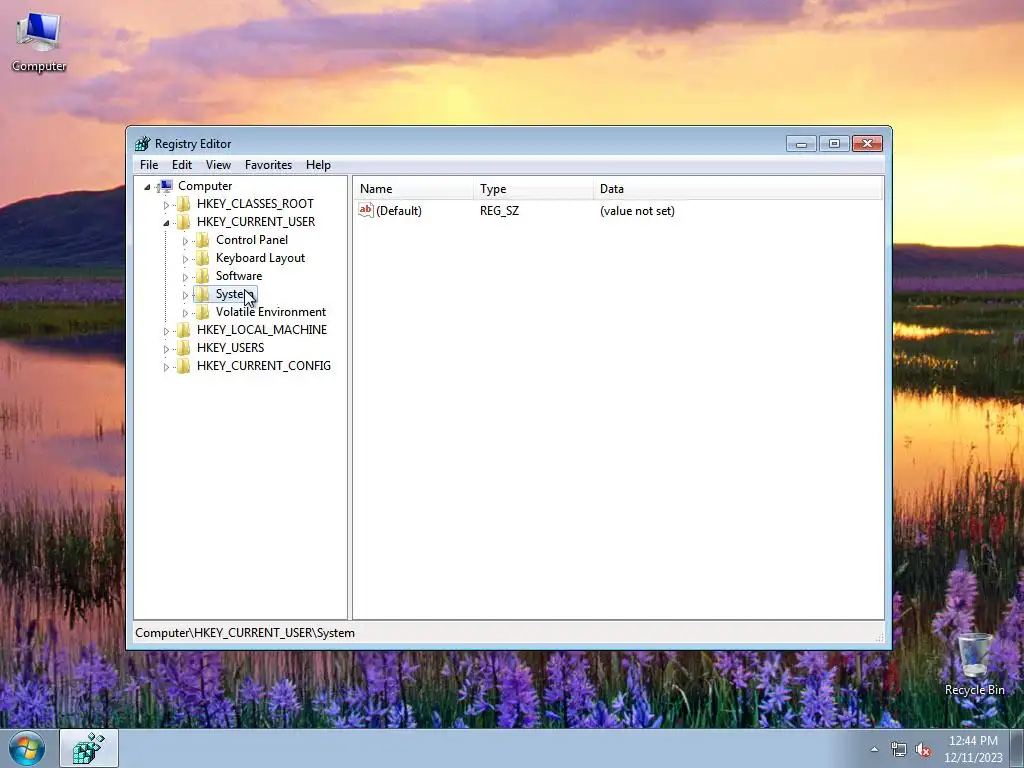1024x768 pixels.
Task: Select the Software key label
Action: [239, 276]
